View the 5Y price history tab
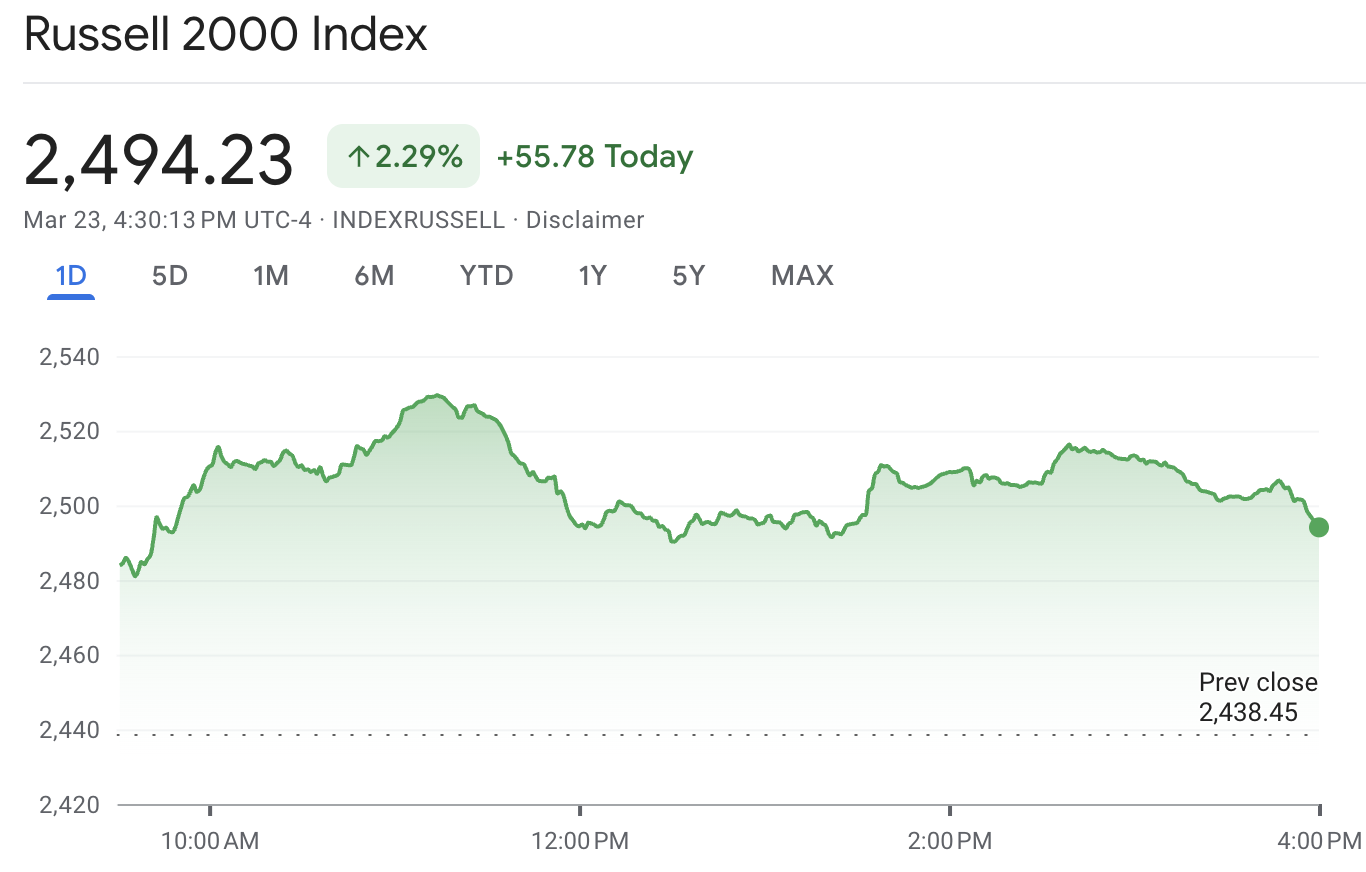The width and height of the screenshot is (1366, 872). (x=689, y=275)
